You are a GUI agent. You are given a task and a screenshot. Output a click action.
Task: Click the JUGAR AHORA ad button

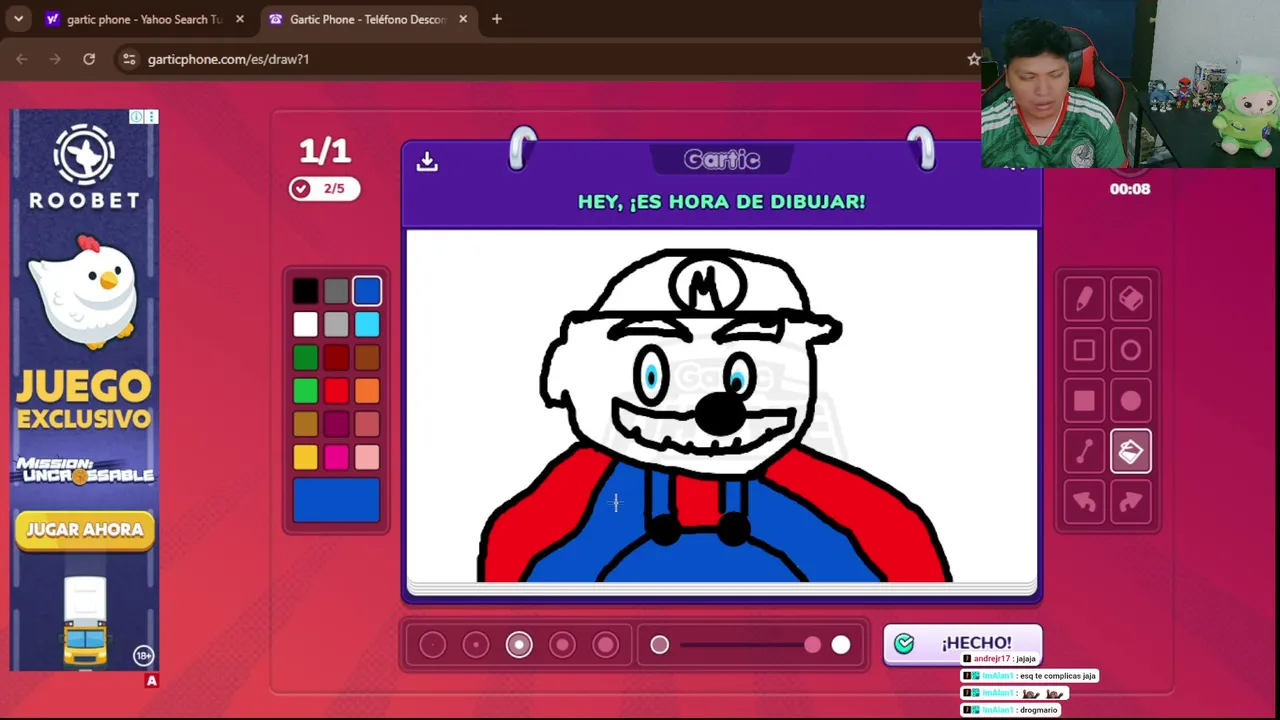click(85, 530)
